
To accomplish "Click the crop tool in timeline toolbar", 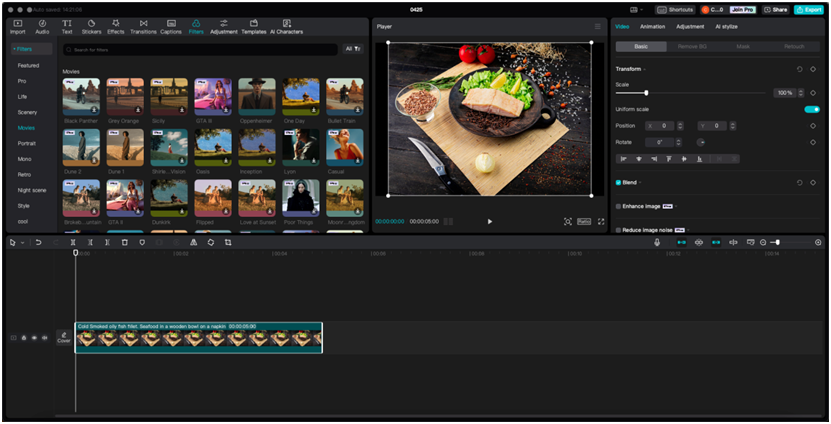I will click(x=228, y=242).
